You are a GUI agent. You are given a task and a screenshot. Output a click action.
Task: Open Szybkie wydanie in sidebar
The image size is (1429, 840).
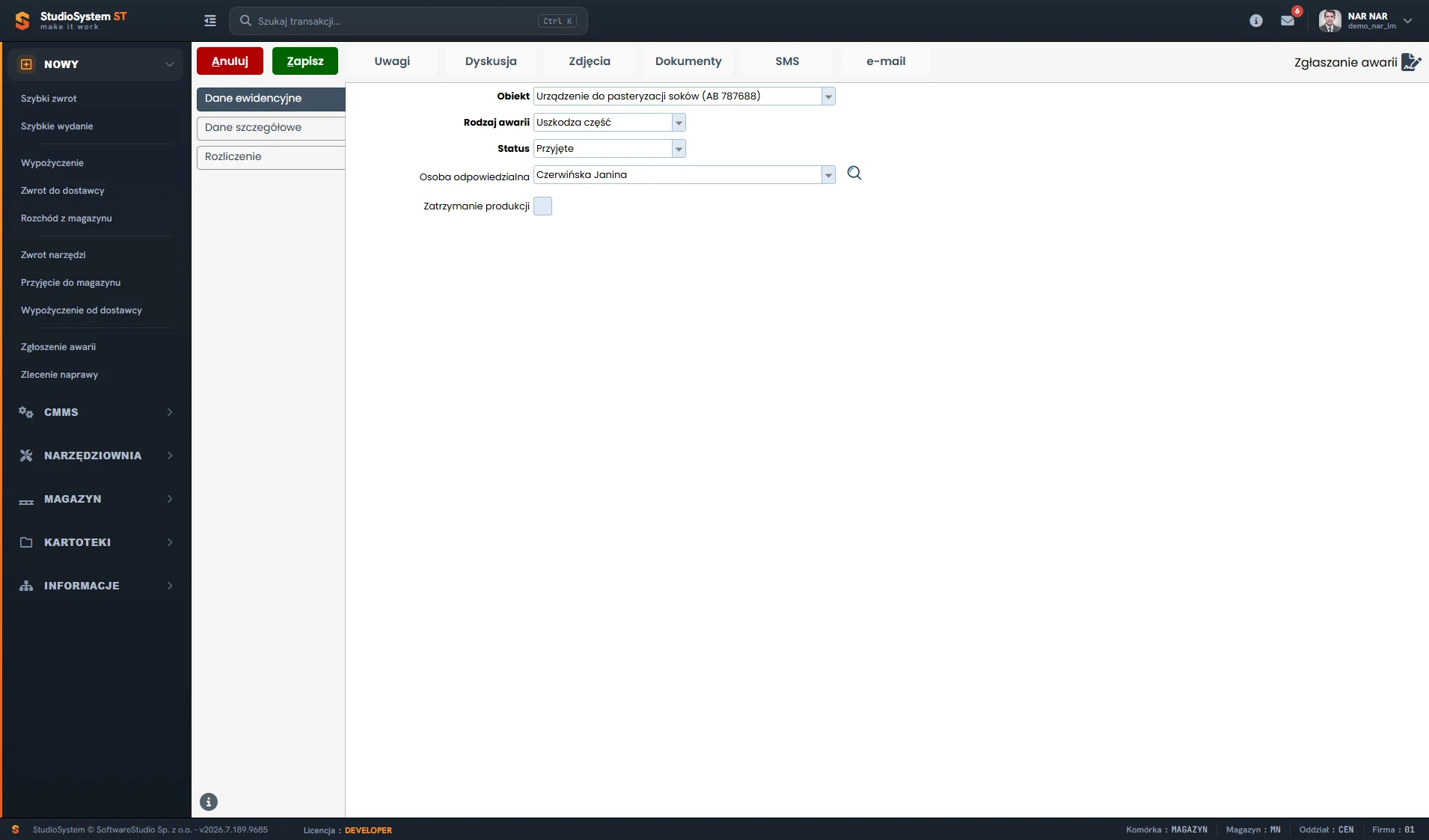pos(57,126)
